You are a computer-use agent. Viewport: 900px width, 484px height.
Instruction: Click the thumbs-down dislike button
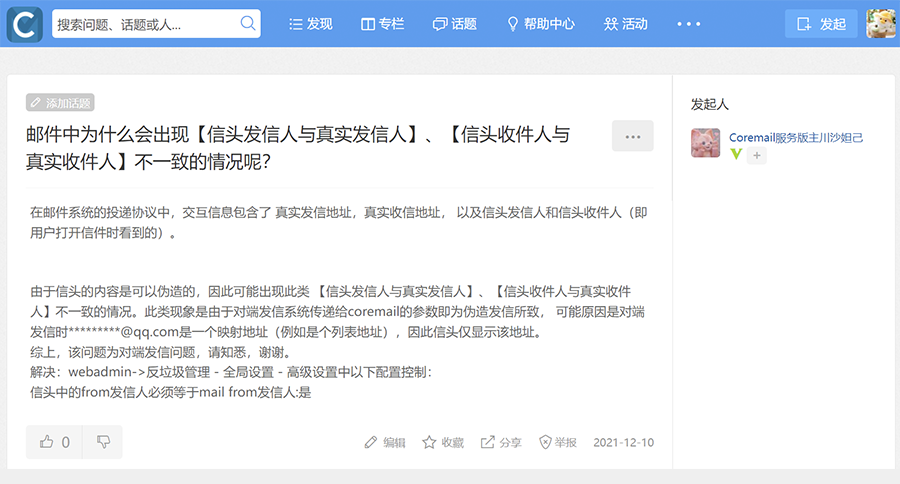click(103, 442)
